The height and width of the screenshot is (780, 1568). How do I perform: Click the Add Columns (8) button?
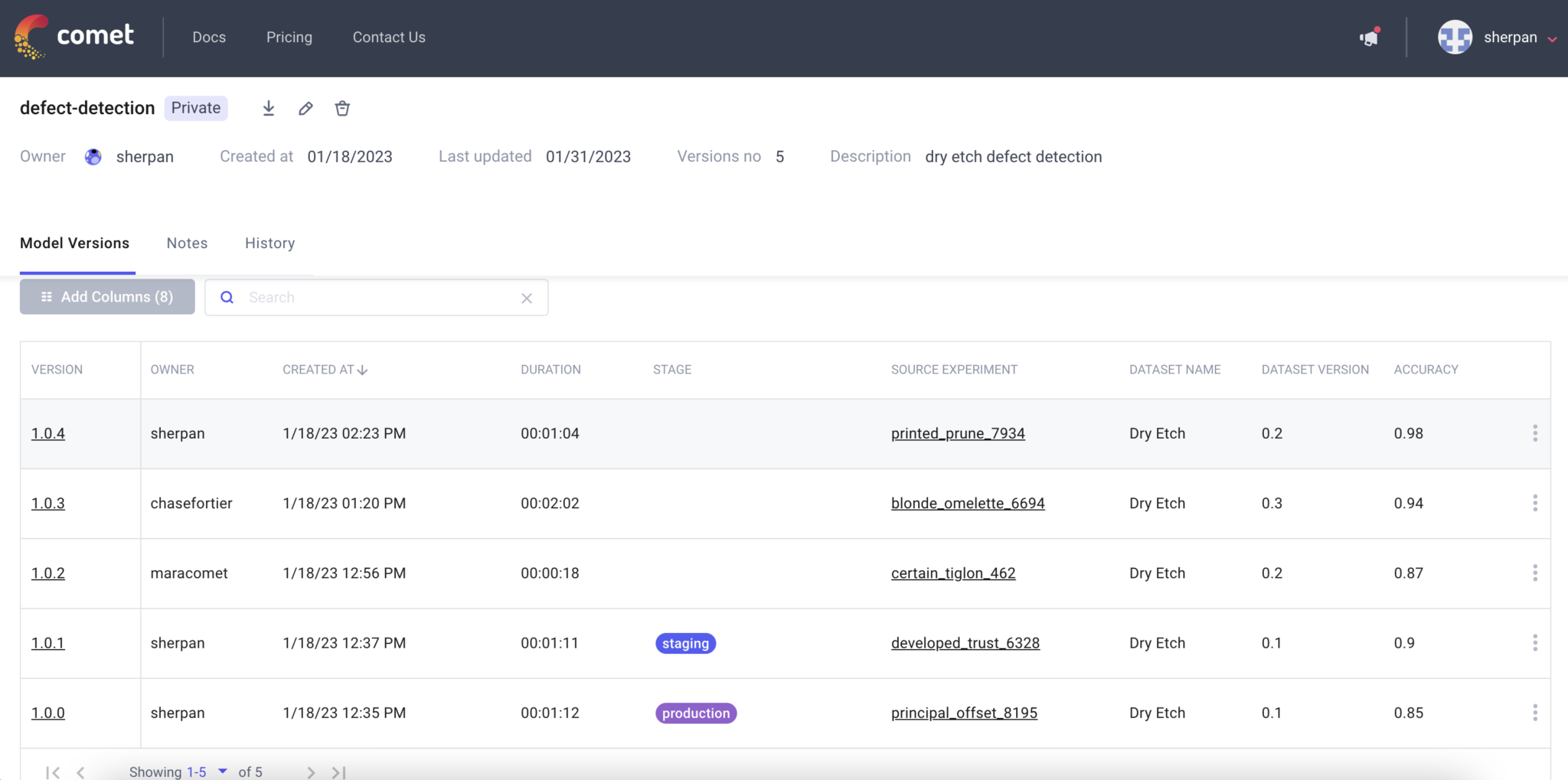pyautogui.click(x=107, y=297)
